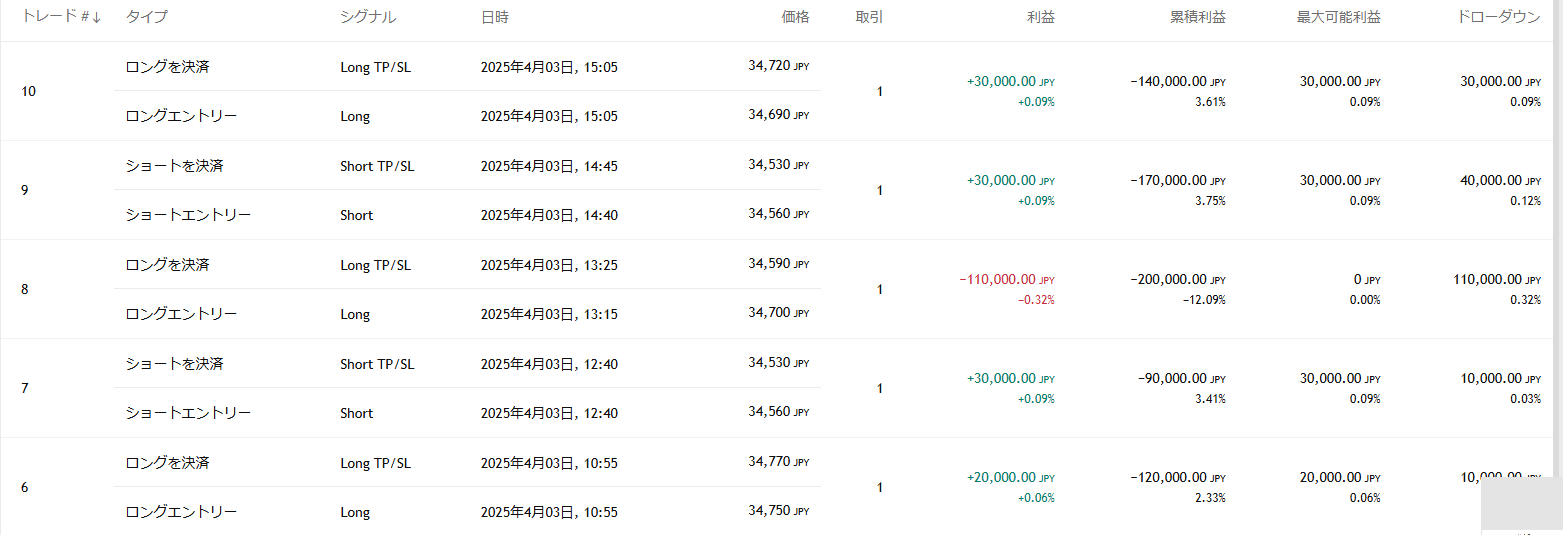Viewport: 1563px width, 535px height.
Task: Select trade number 6 row
Action: click(25, 488)
